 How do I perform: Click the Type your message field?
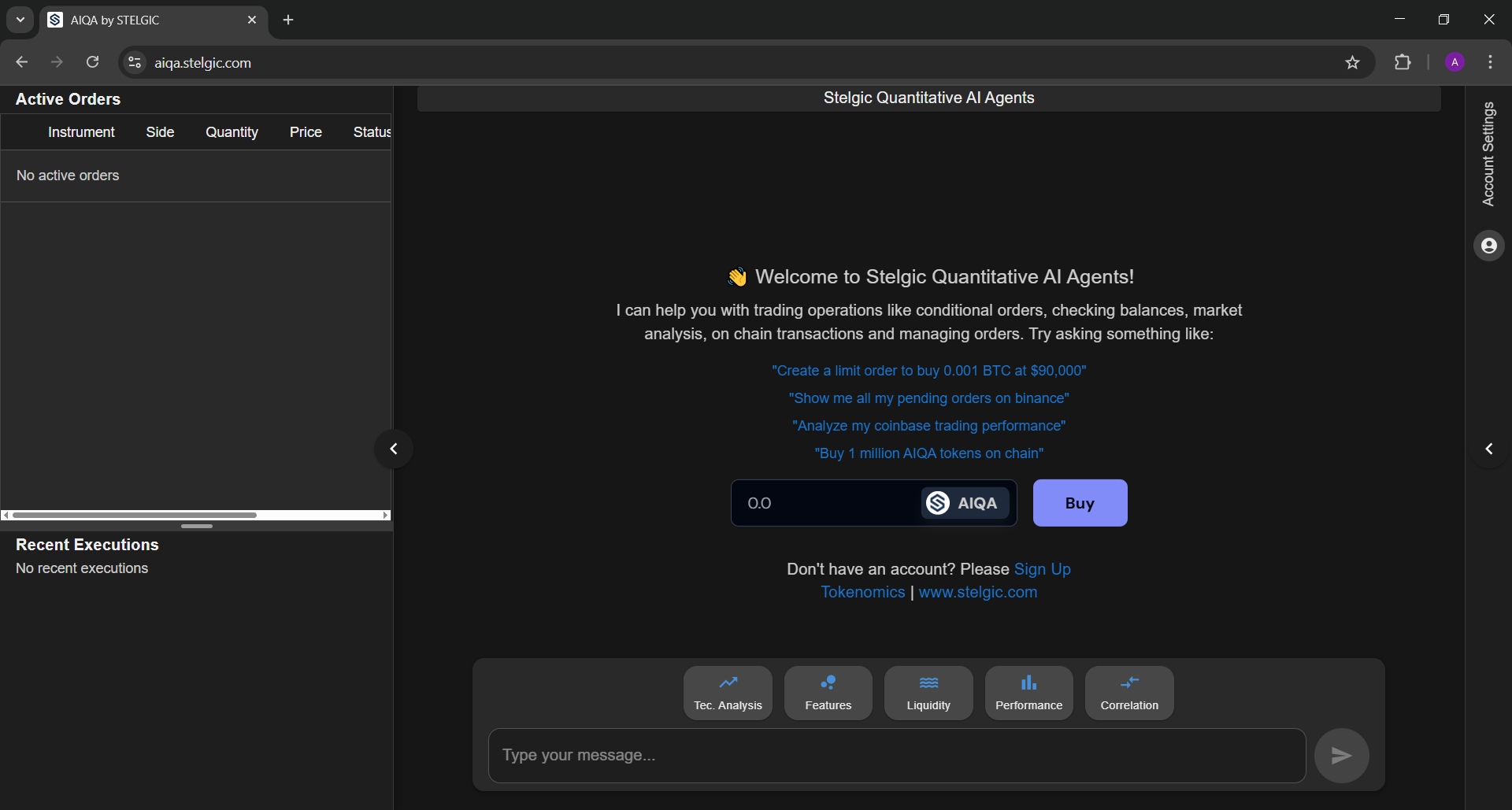[x=897, y=756]
